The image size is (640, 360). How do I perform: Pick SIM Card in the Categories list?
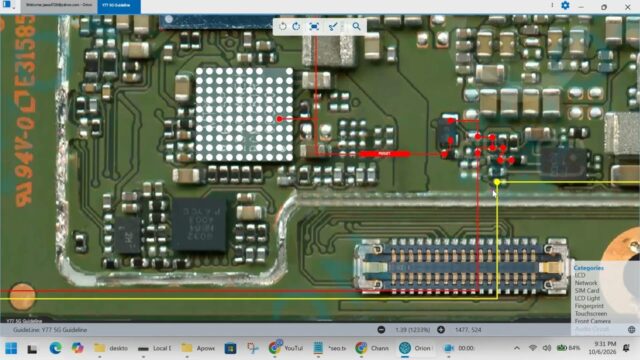coord(587,291)
